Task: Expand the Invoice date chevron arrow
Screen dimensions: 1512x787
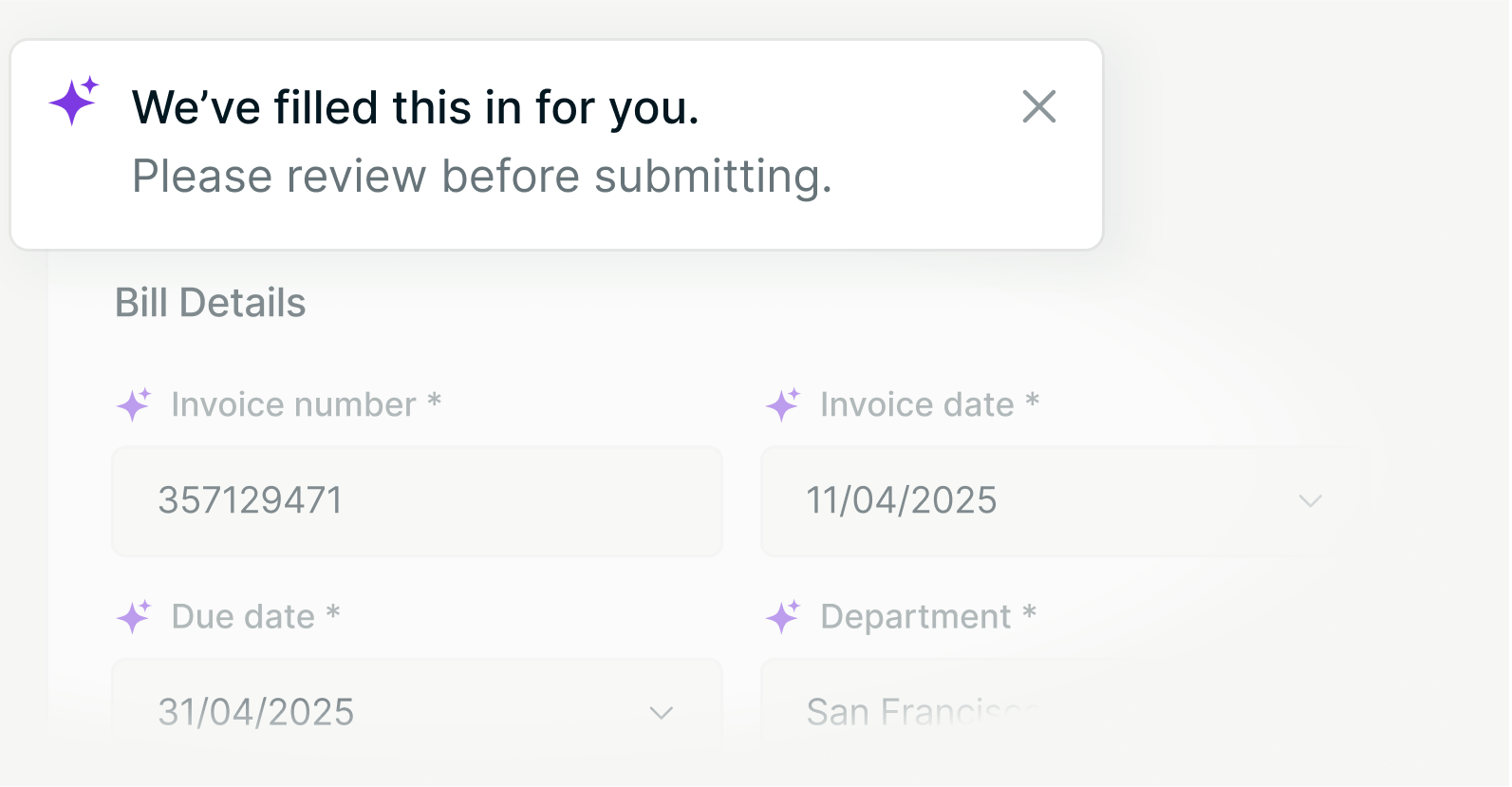Action: point(1310,501)
